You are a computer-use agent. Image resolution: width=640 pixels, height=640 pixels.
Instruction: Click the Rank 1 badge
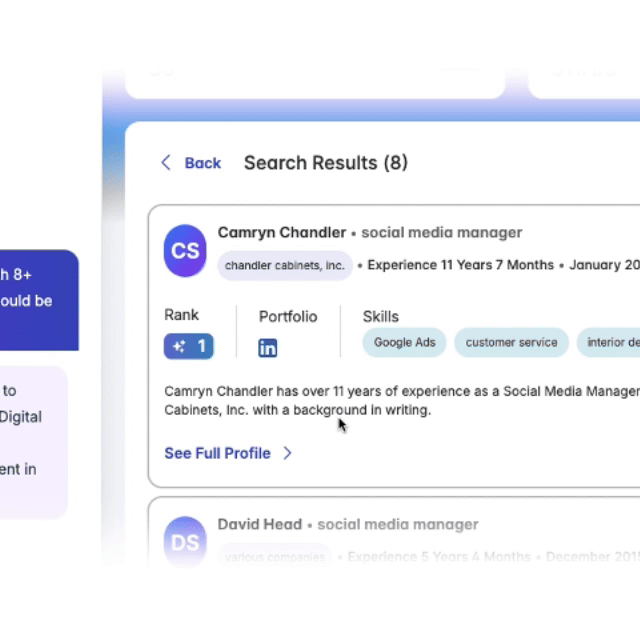189,347
